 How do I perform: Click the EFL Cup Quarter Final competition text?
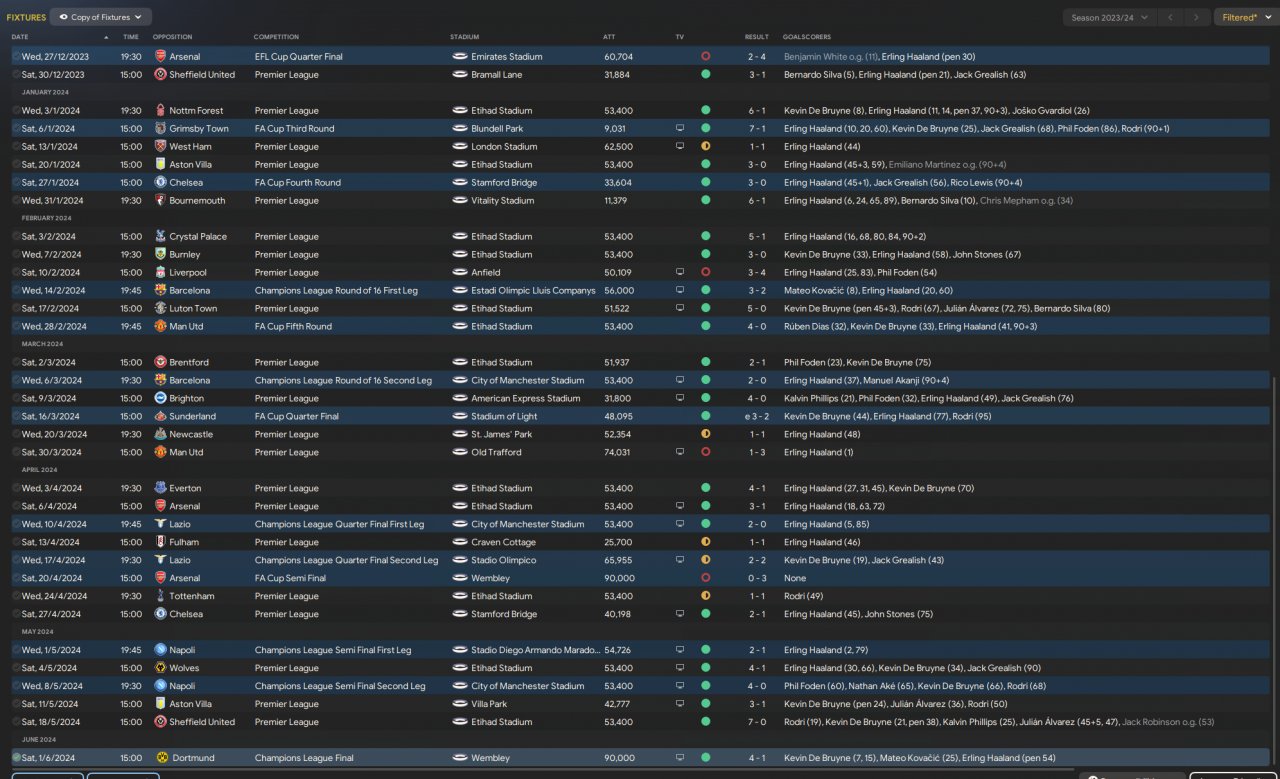pos(299,57)
